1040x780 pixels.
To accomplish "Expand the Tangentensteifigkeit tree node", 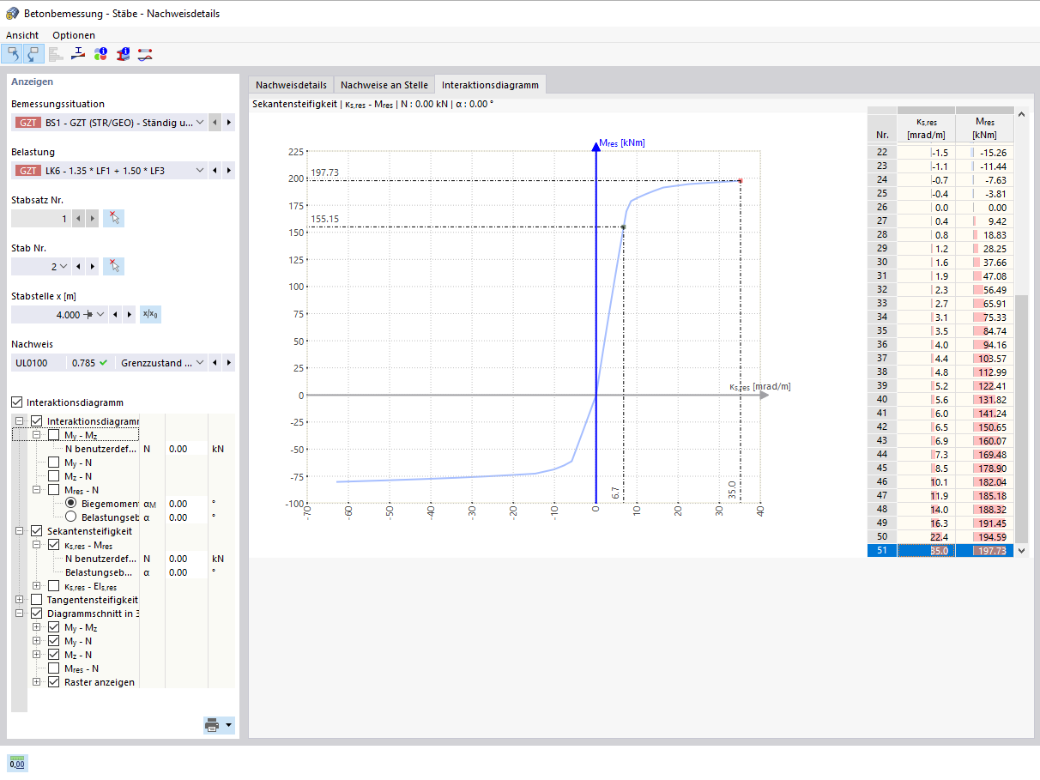I will [x=19, y=600].
